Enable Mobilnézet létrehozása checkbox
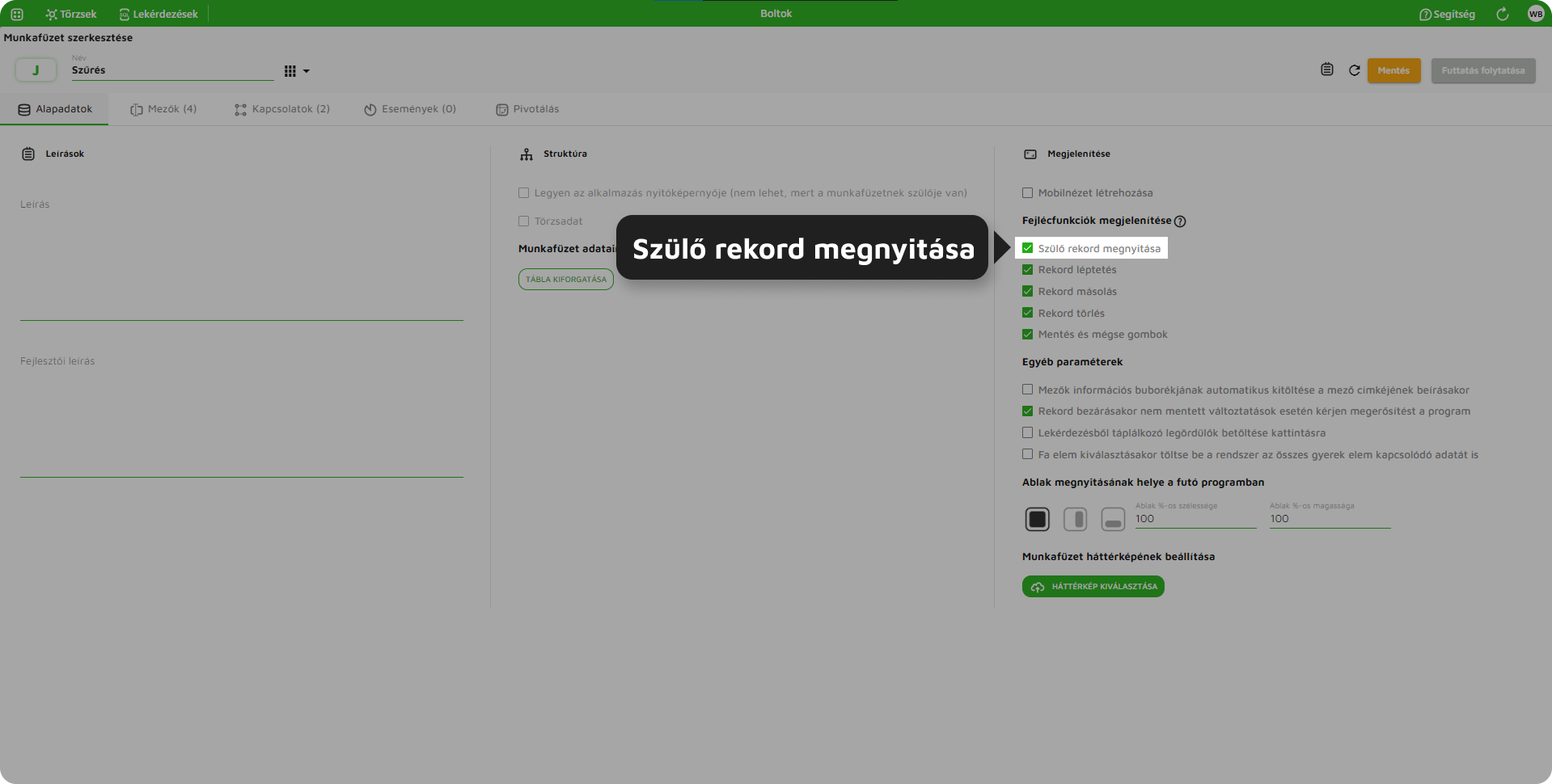 pos(1027,193)
